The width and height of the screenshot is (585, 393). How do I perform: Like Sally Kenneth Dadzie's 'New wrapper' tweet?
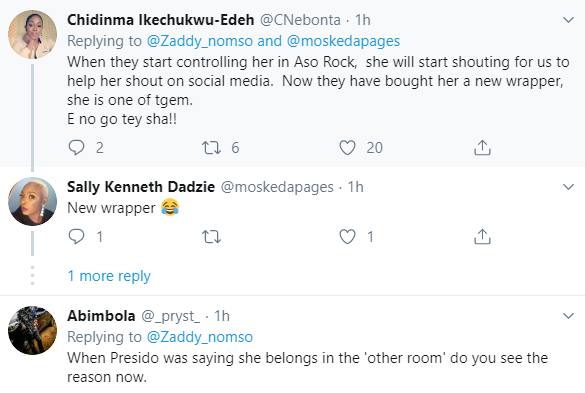click(x=347, y=237)
